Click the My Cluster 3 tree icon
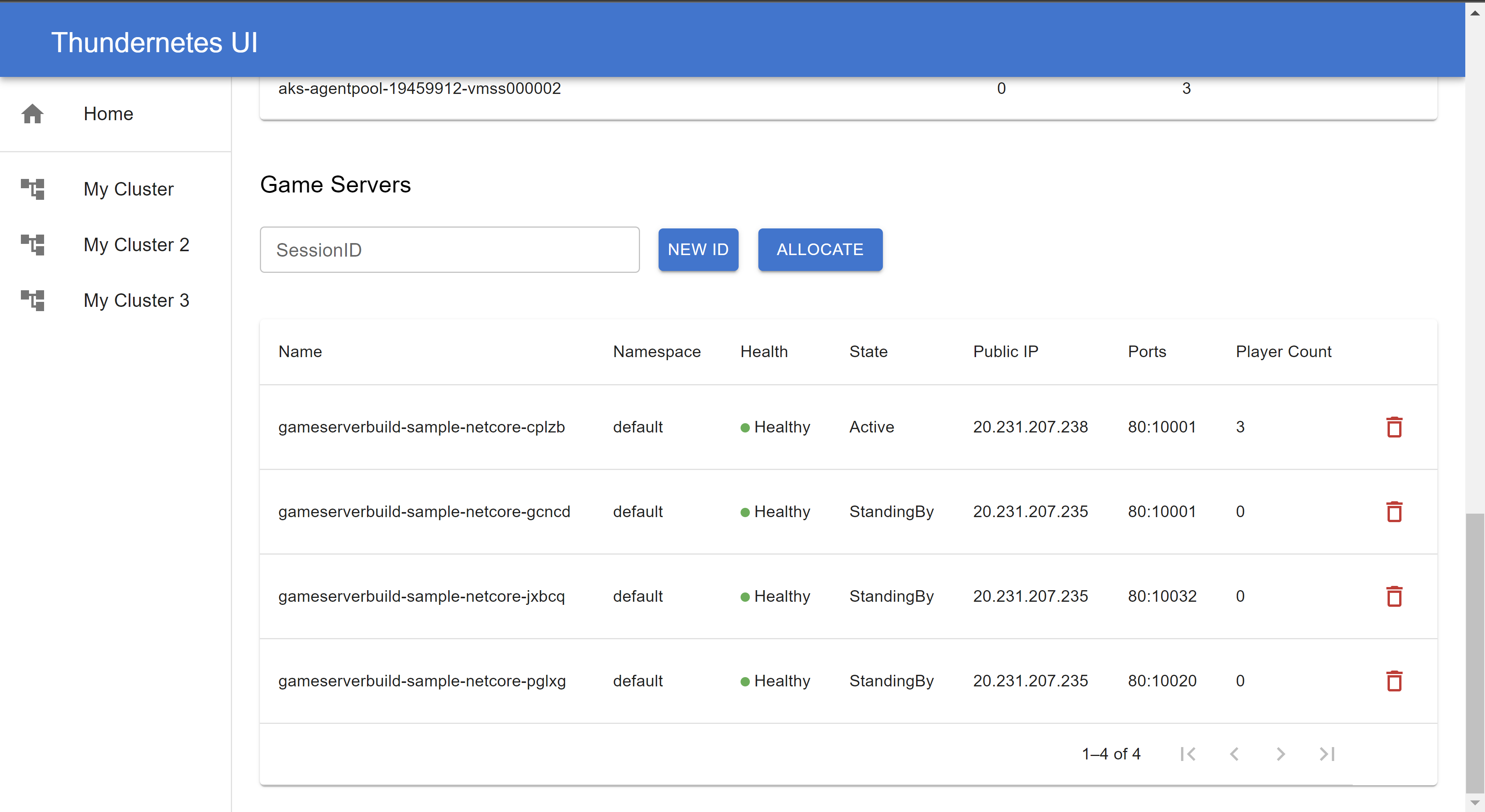1485x812 pixels. tap(32, 300)
